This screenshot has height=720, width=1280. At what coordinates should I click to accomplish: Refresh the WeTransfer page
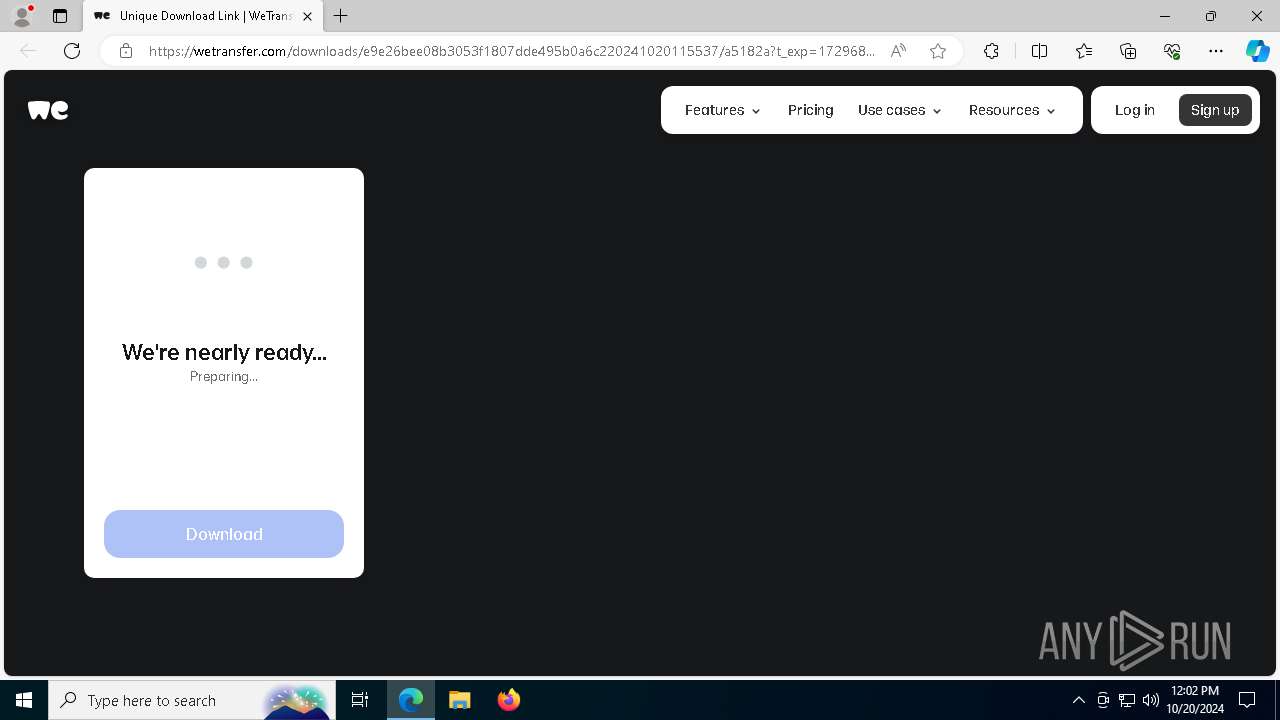click(72, 51)
